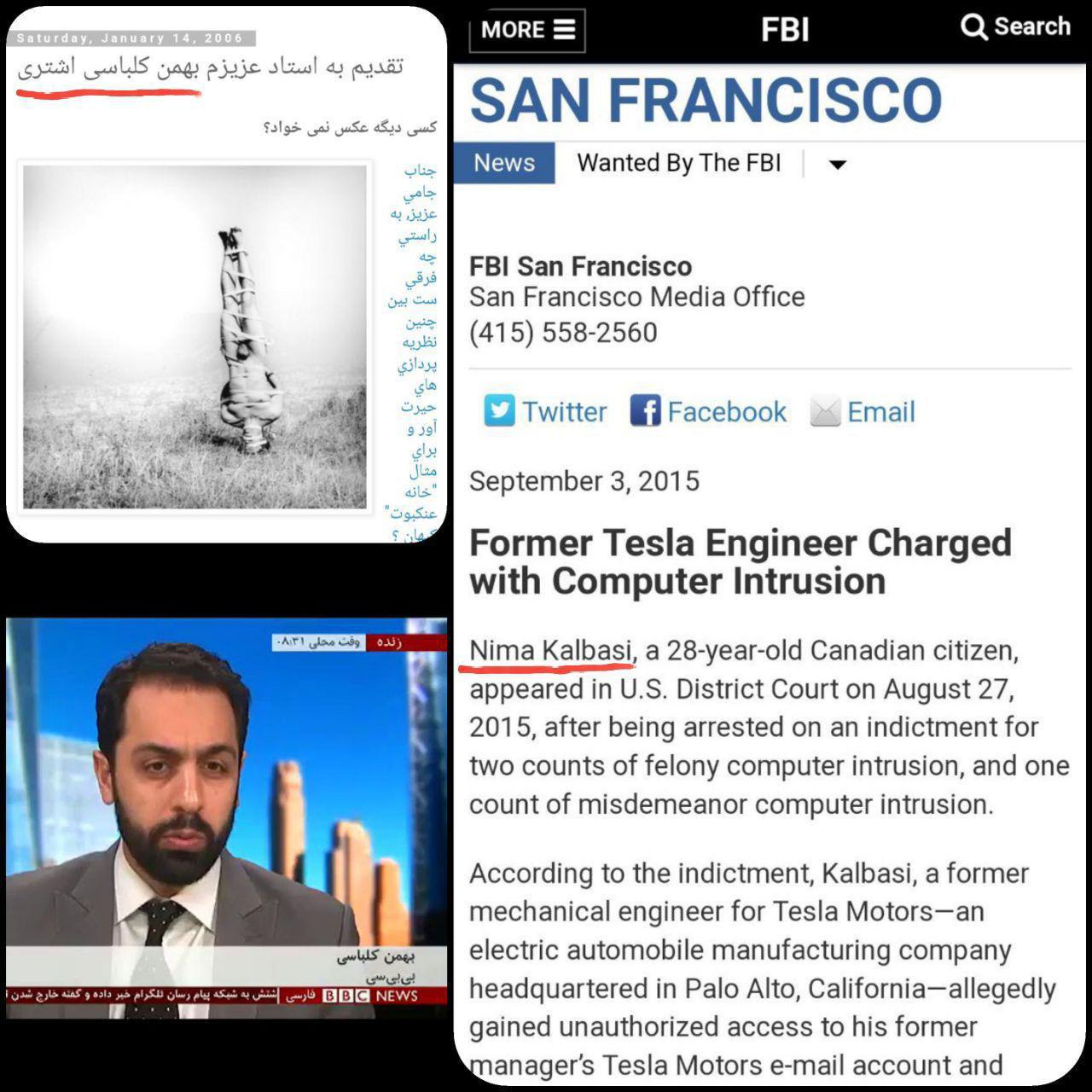The image size is (1092, 1092).
Task: Open Wanted By The FBI tab
Action: click(679, 163)
